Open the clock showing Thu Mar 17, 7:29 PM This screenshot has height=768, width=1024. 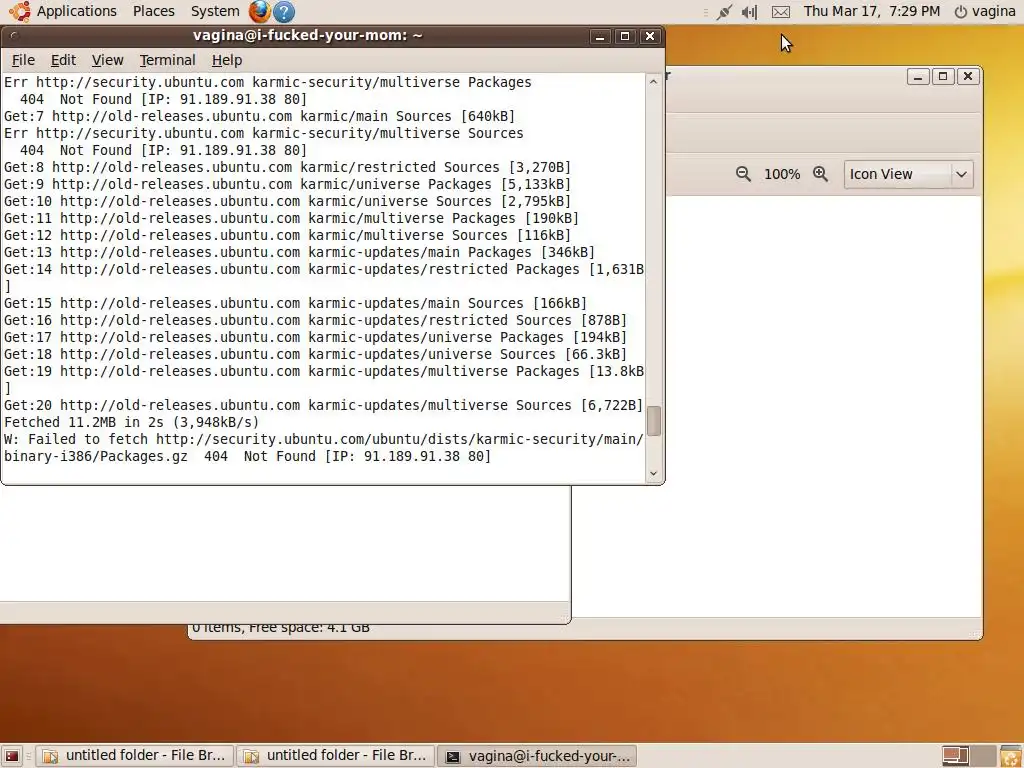coord(872,11)
